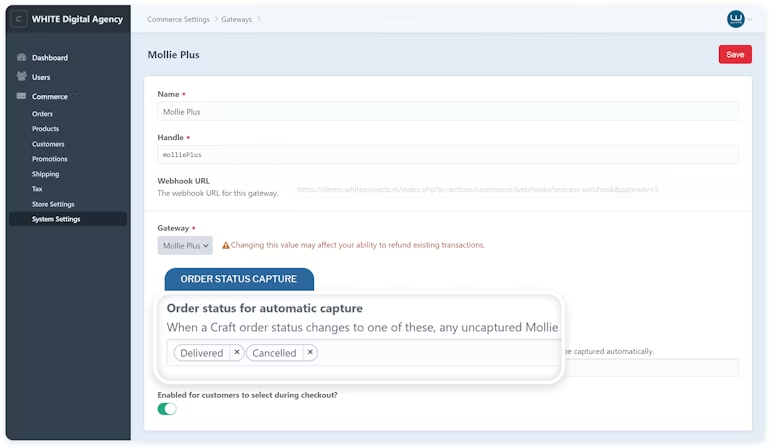Click the site logo icon beside WHITE Digital Agency

[x=19, y=19]
